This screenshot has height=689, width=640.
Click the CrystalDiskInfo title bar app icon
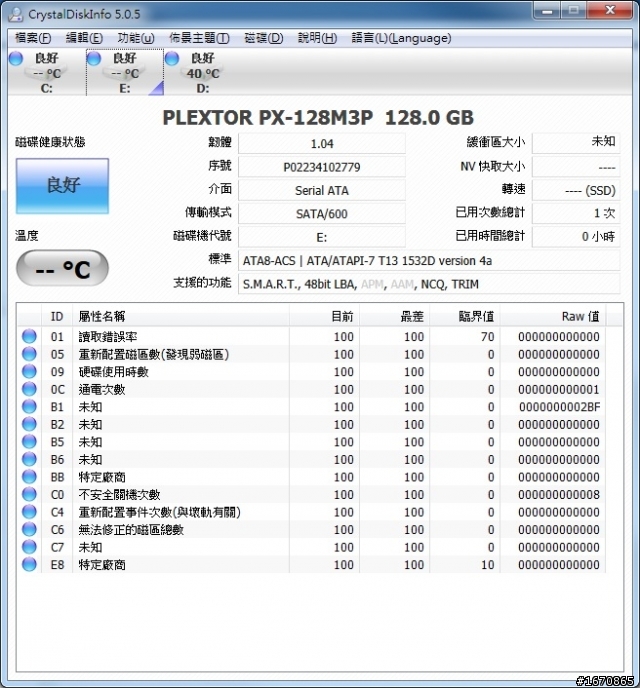click(16, 14)
